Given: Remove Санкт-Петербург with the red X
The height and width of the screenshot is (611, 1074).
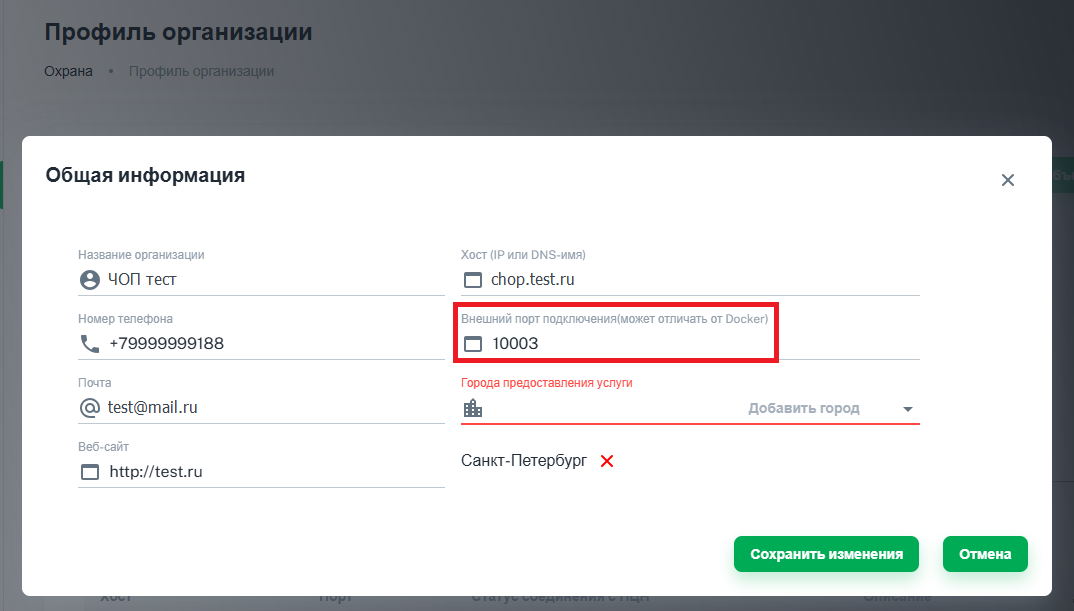Looking at the screenshot, I should click(606, 461).
